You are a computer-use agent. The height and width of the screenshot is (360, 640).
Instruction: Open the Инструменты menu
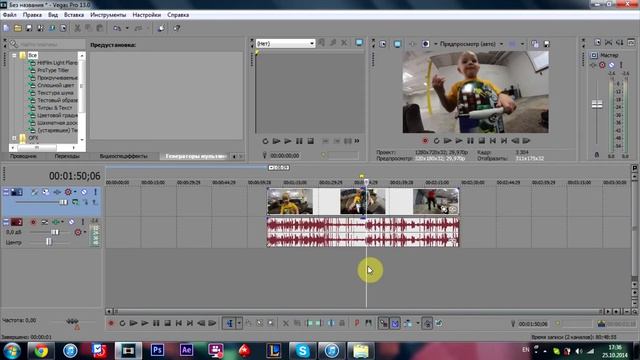[108, 15]
